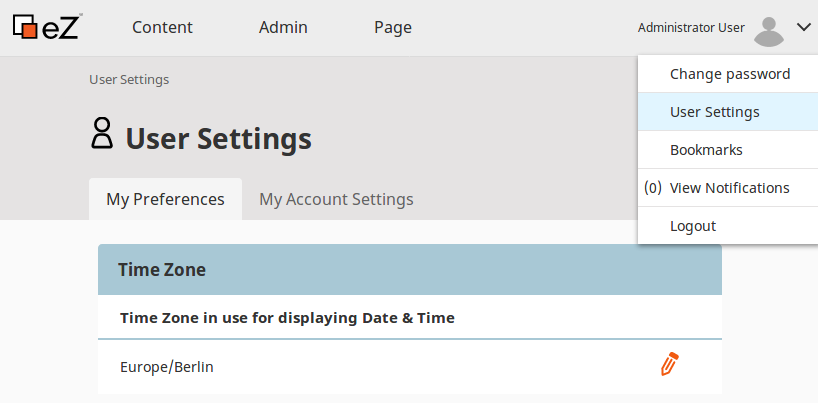
Task: Open Bookmarks from the user menu
Action: pyautogui.click(x=706, y=150)
